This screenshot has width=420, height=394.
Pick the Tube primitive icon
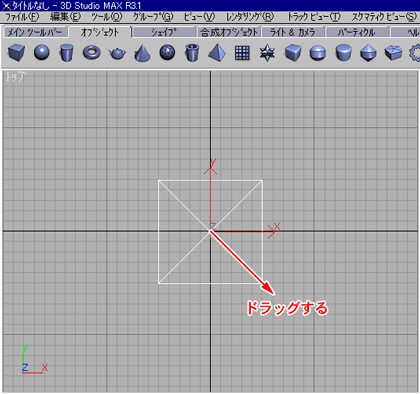(192, 53)
